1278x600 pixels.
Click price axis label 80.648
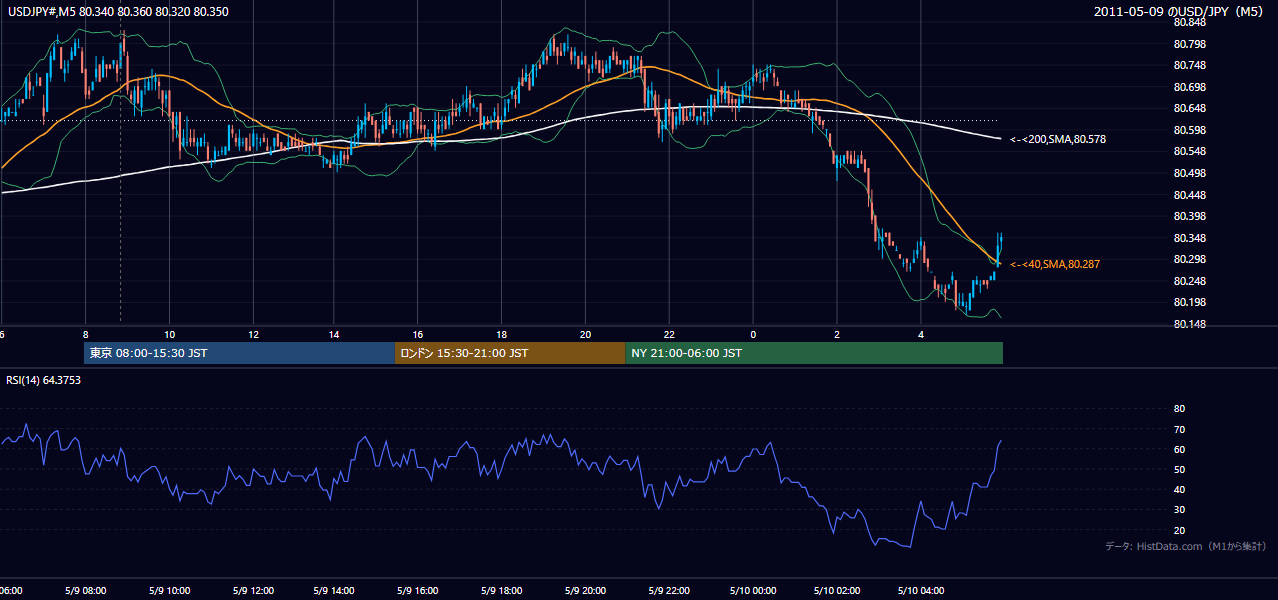[1189, 108]
